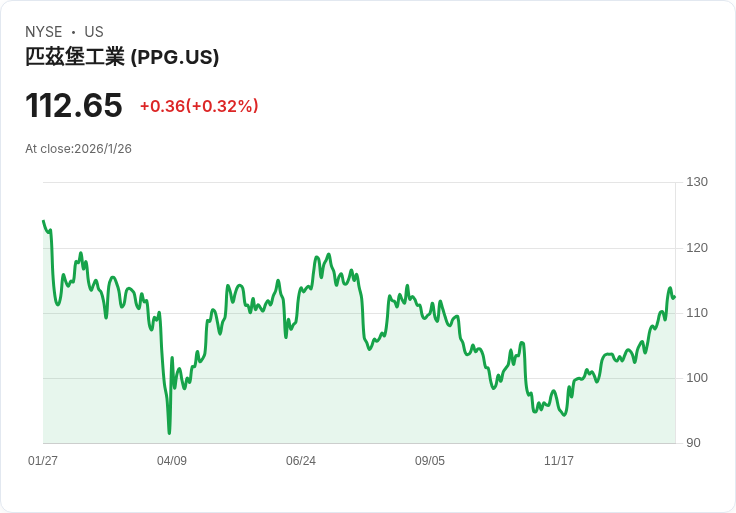Click the 90 y-axis label
736x513 pixels.
tap(693, 443)
